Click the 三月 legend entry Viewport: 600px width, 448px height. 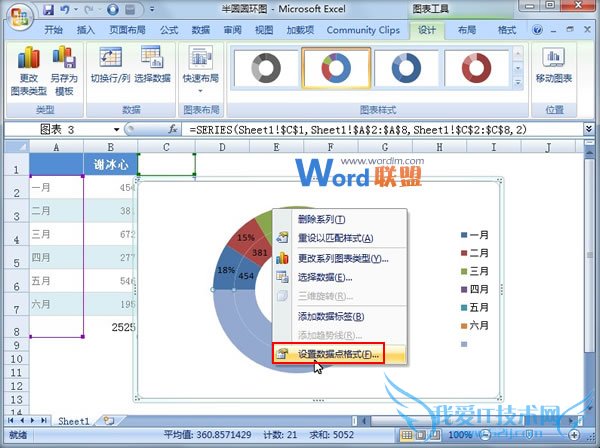tap(474, 271)
